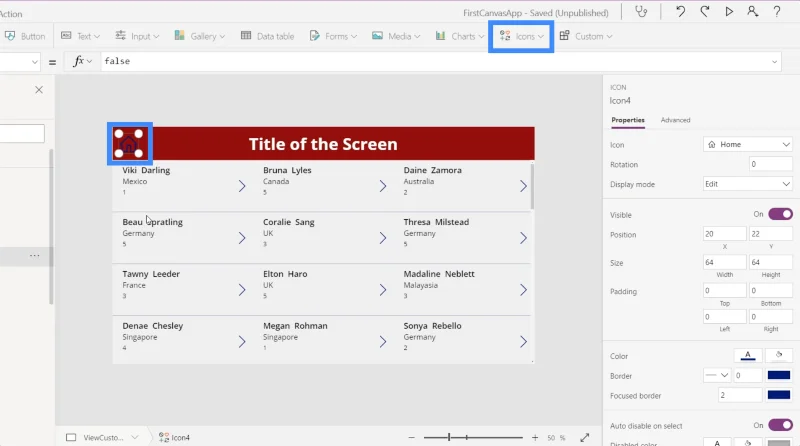Select Icon4 breadcrumb in status bar
Image resolution: width=800 pixels, height=446 pixels.
174,438
